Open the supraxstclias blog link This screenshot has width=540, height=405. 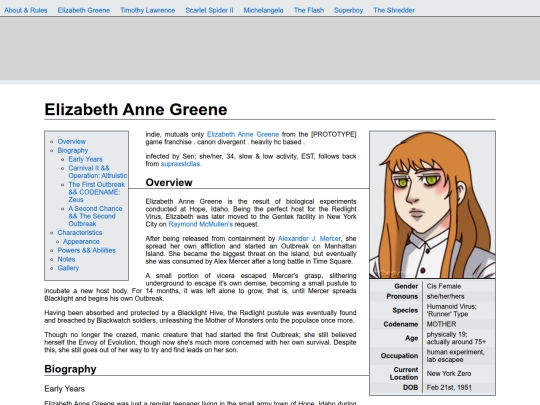[x=181, y=164]
